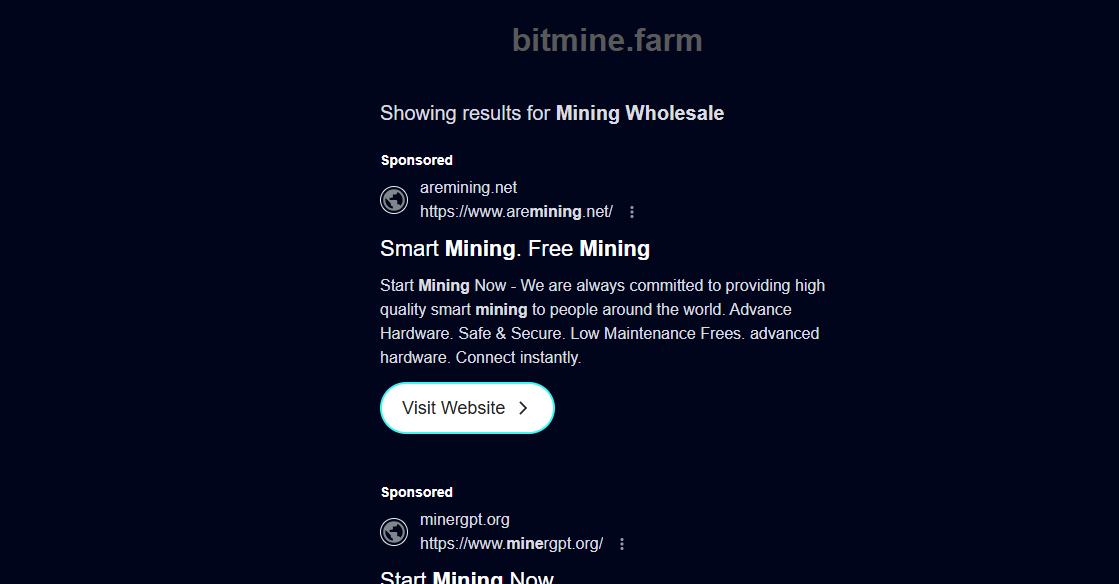Open the three-dot menu for aremining.net ad
1119x584 pixels.
pyautogui.click(x=632, y=212)
